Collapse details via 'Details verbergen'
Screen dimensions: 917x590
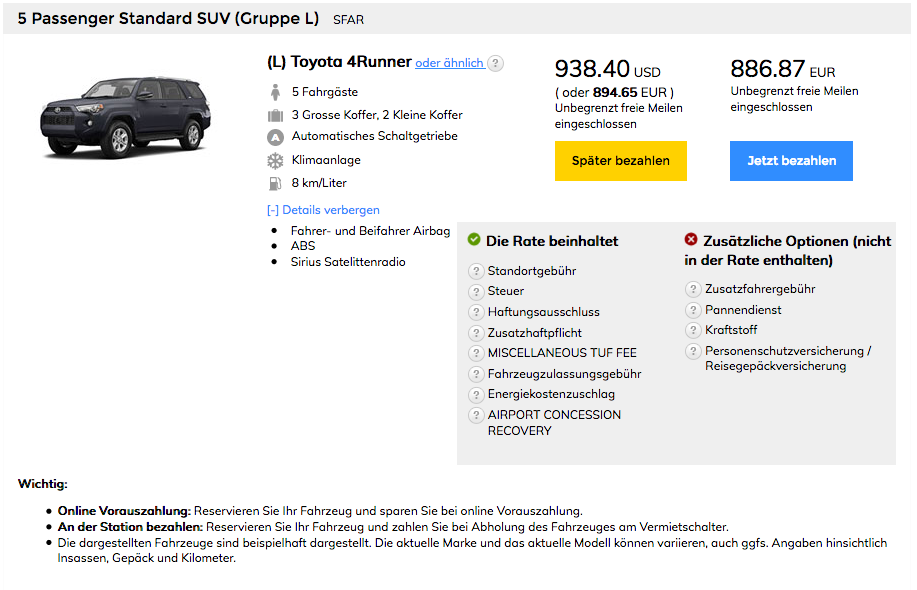click(323, 210)
